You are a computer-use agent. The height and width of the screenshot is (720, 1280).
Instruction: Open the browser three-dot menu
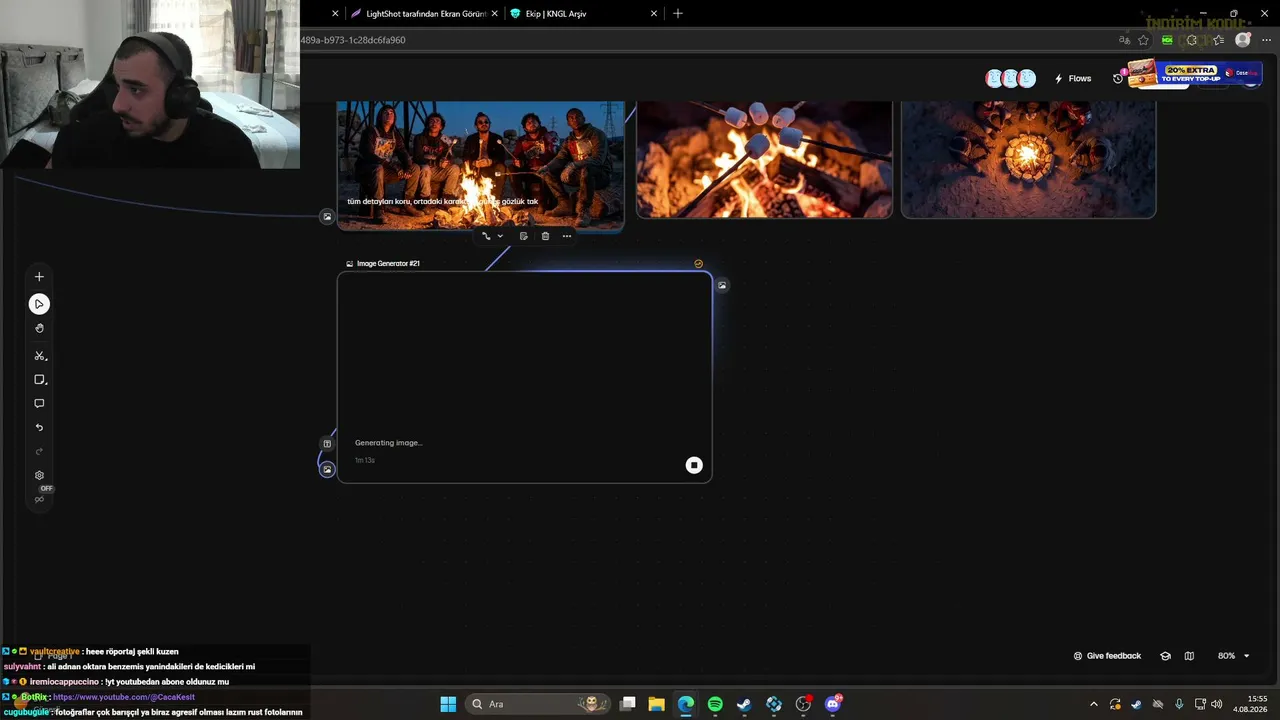(1266, 40)
